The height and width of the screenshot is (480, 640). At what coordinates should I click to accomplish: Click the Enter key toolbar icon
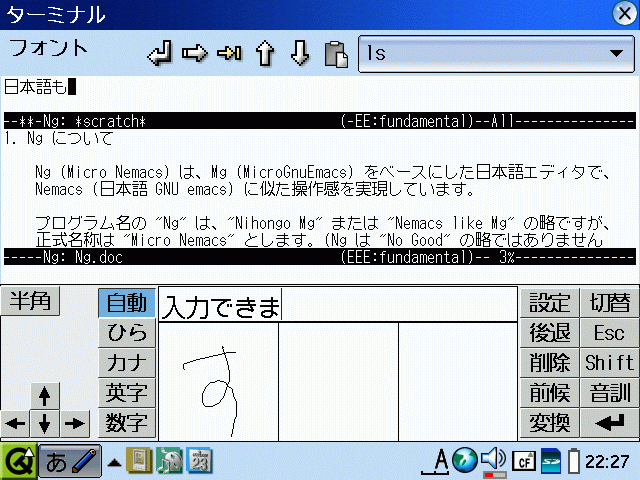point(160,53)
